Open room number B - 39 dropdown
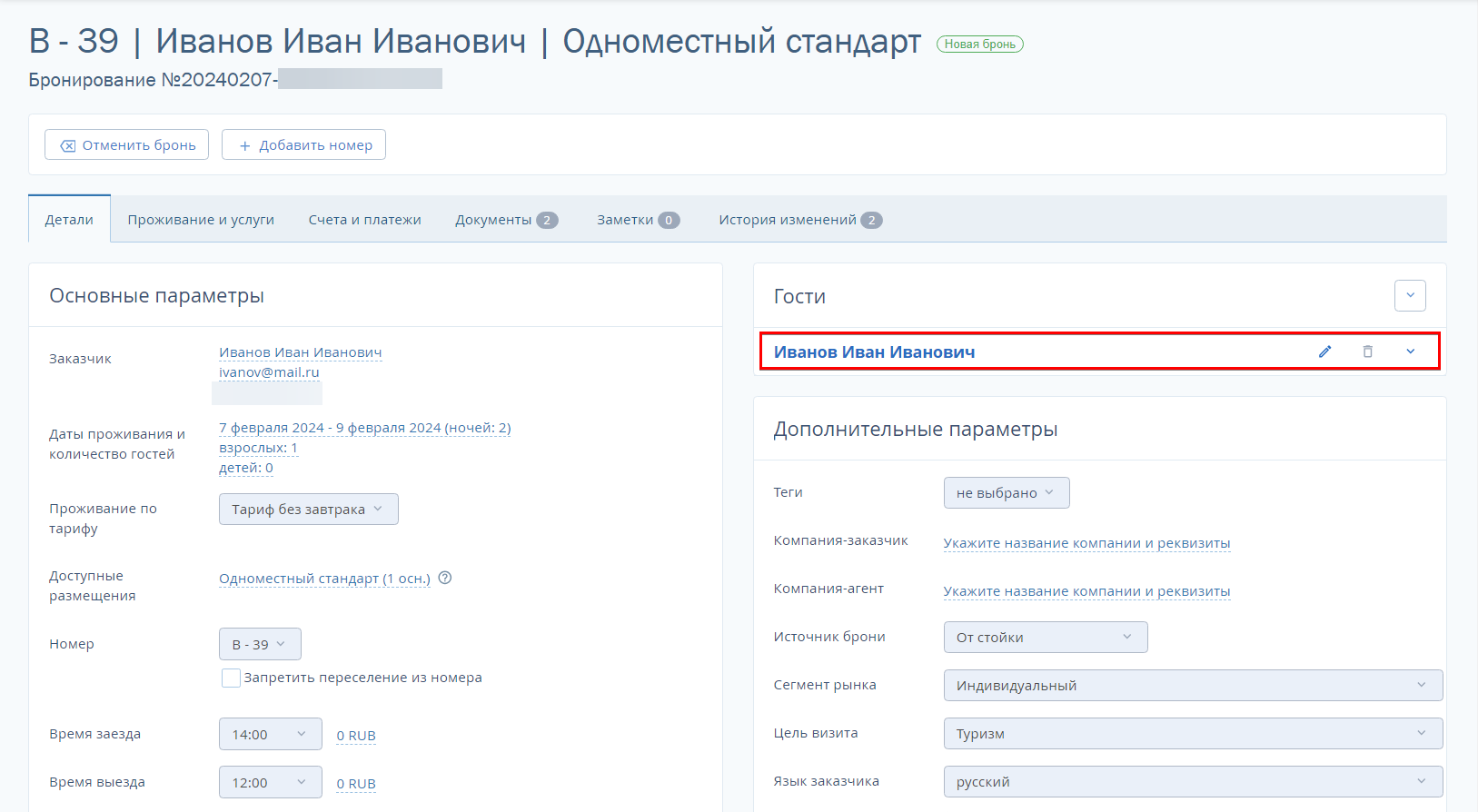The height and width of the screenshot is (812, 1478). click(x=260, y=644)
